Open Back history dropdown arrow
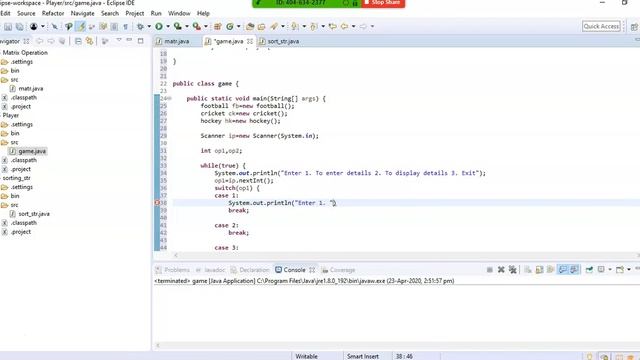The height and width of the screenshot is (360, 640). (353, 27)
